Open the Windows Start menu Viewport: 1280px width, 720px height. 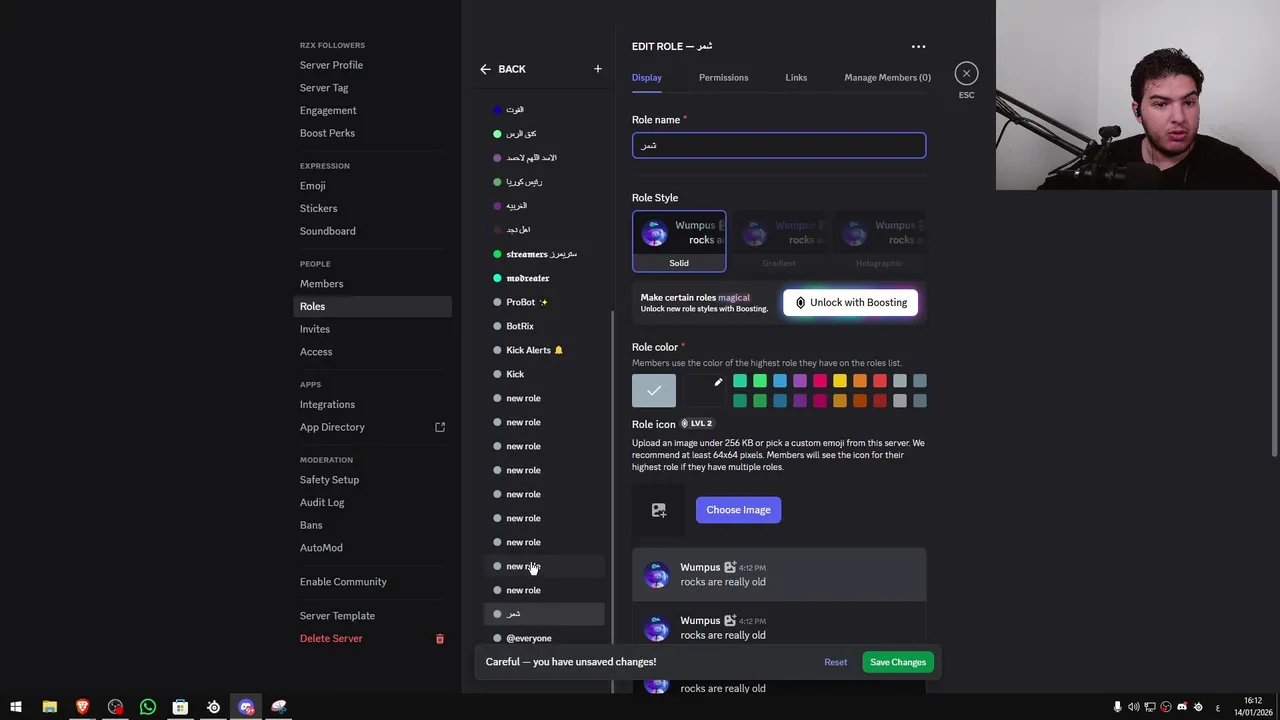click(16, 707)
